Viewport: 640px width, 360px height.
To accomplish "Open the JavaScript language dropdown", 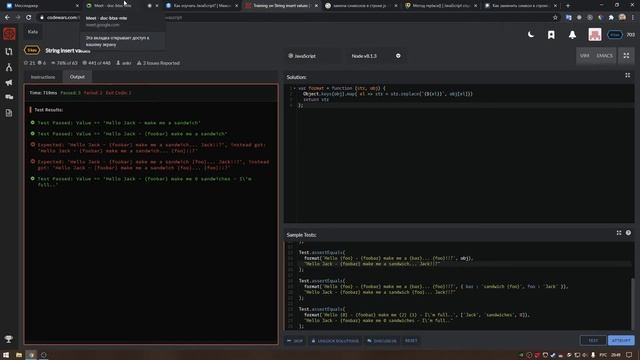I will 313,56.
